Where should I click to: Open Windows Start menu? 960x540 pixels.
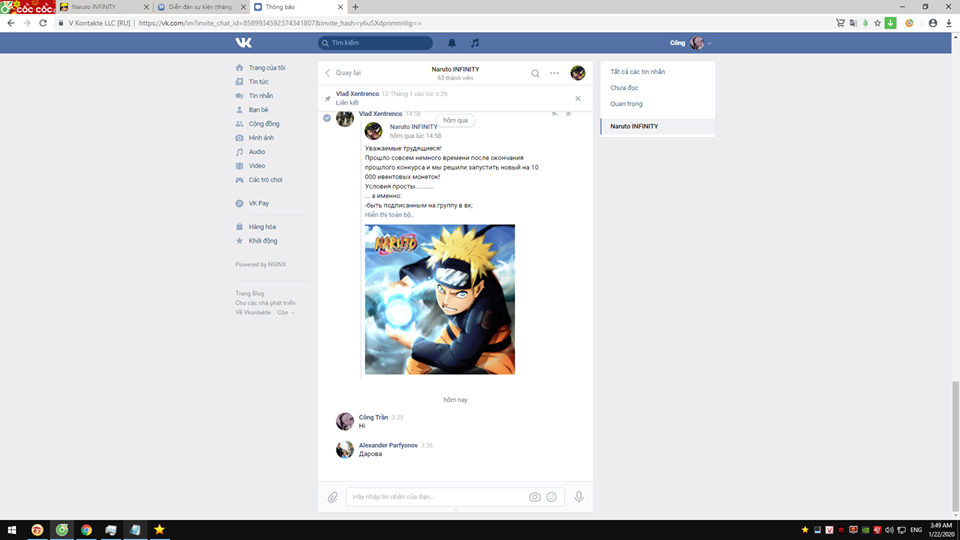coord(12,530)
